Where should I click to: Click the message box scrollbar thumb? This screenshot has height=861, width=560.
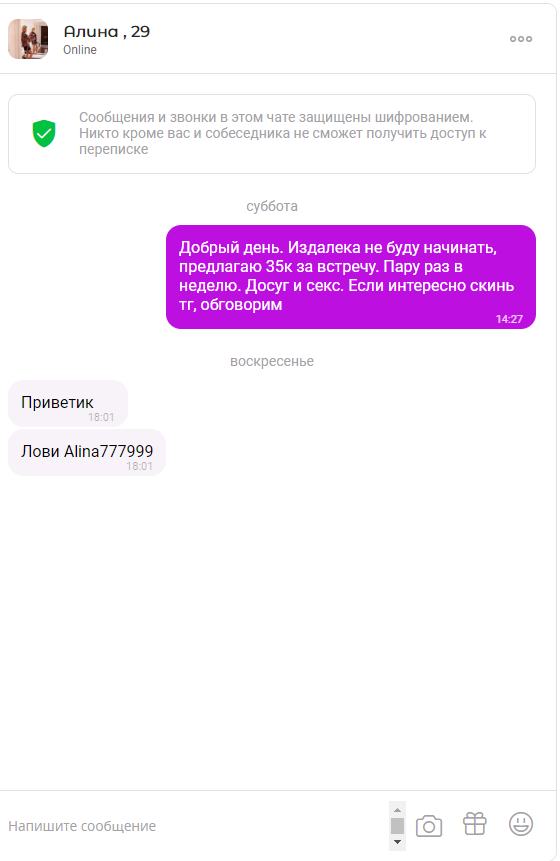[397, 826]
